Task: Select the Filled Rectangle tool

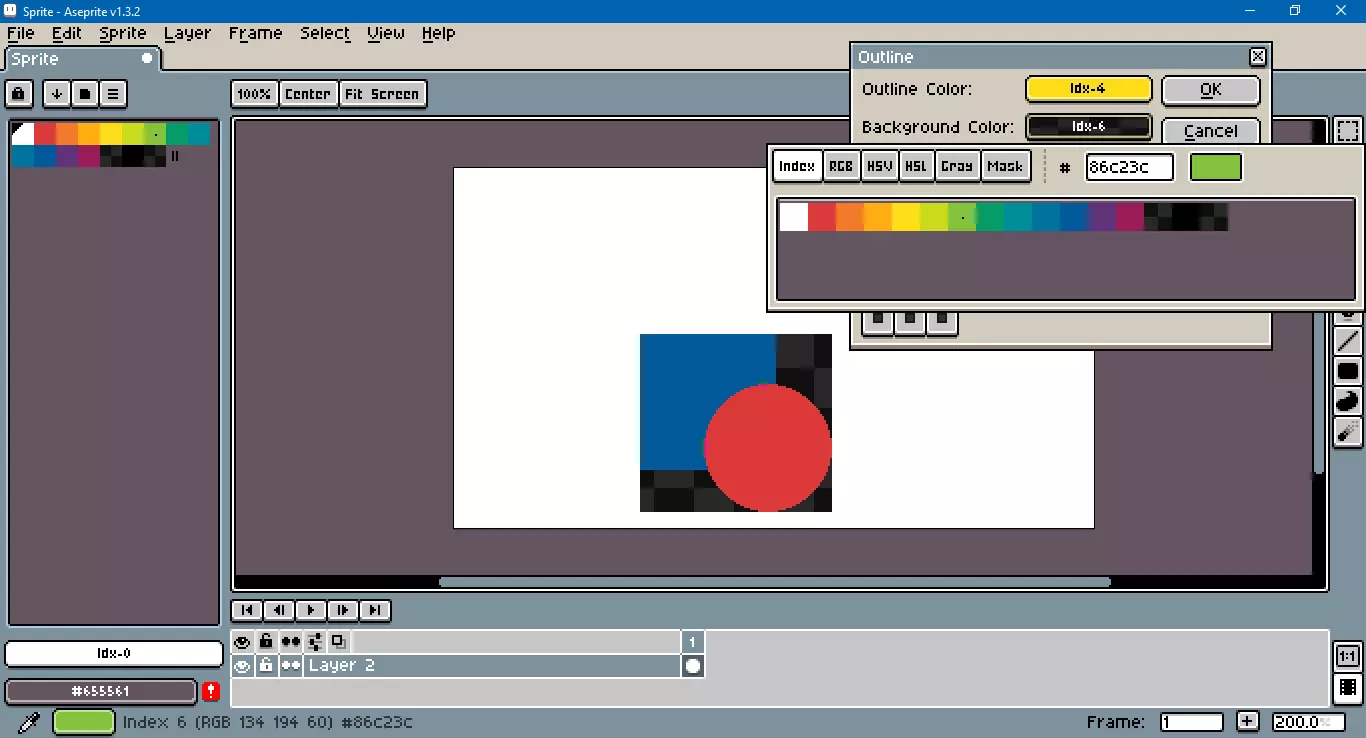Action: pyautogui.click(x=1348, y=371)
